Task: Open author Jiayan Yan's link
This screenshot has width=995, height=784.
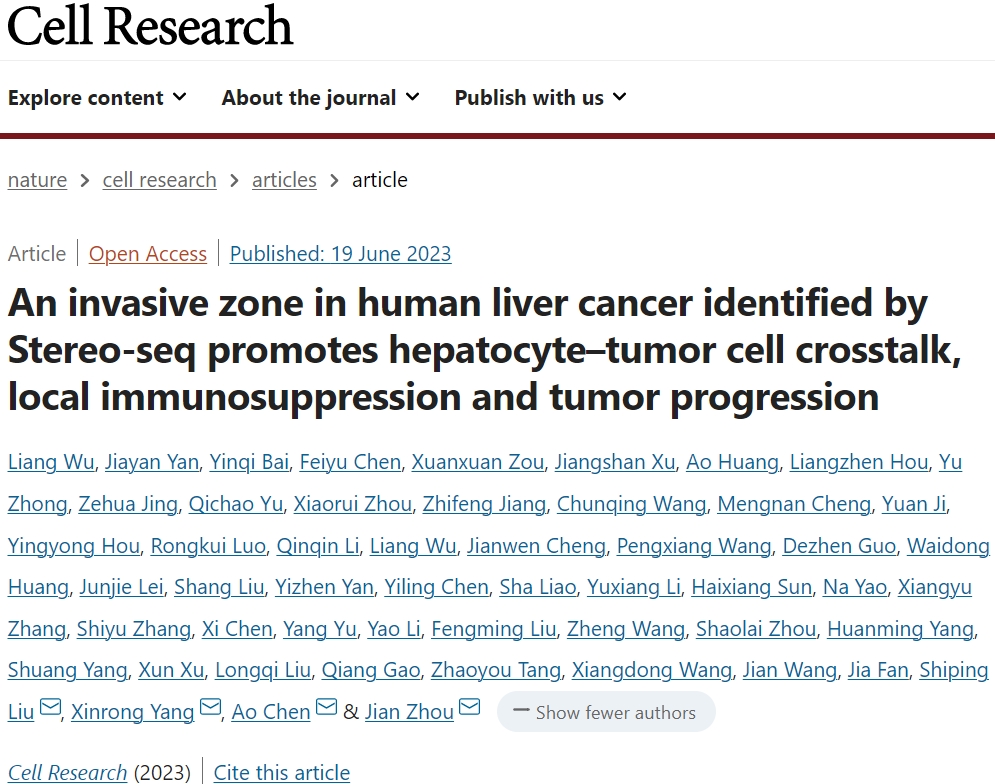Action: (x=152, y=462)
